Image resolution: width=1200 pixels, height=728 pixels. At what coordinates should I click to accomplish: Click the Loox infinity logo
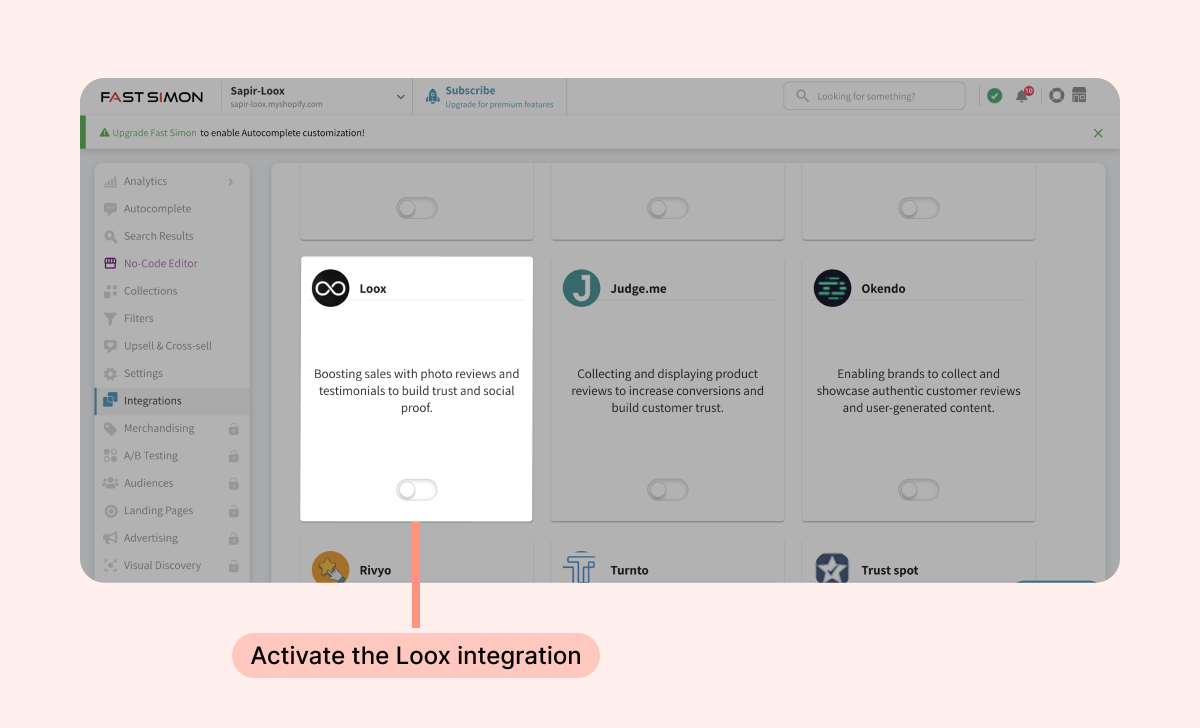coord(330,288)
